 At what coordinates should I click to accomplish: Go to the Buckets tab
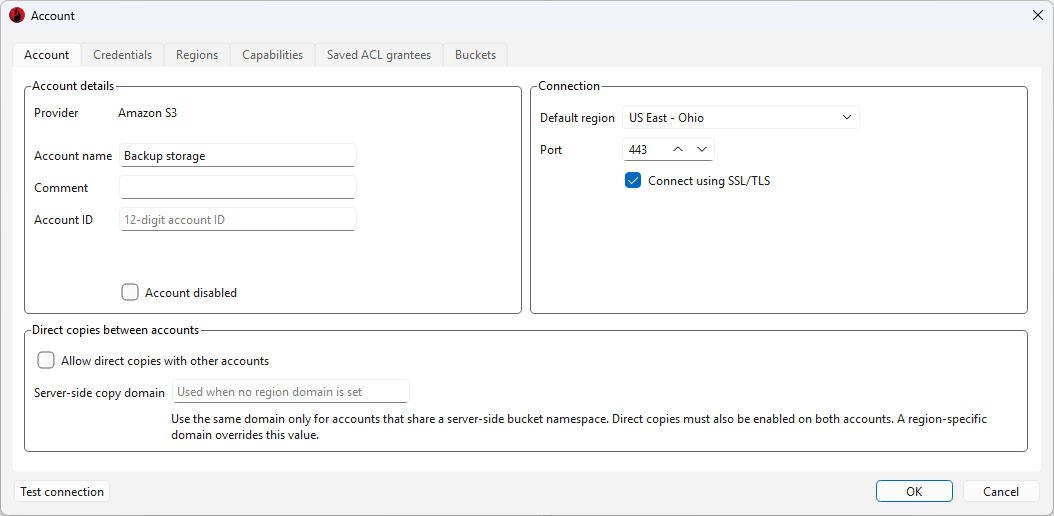475,55
